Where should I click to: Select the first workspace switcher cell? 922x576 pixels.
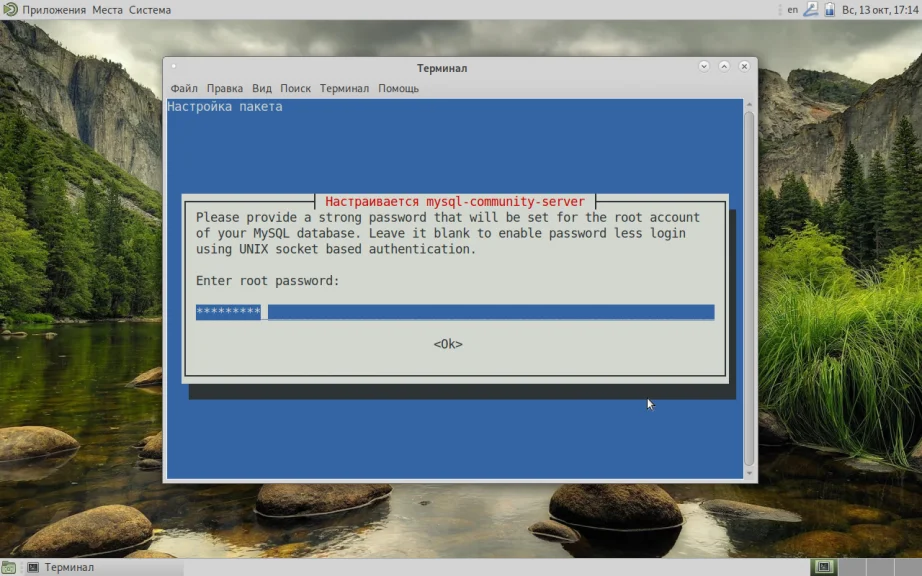(824, 567)
